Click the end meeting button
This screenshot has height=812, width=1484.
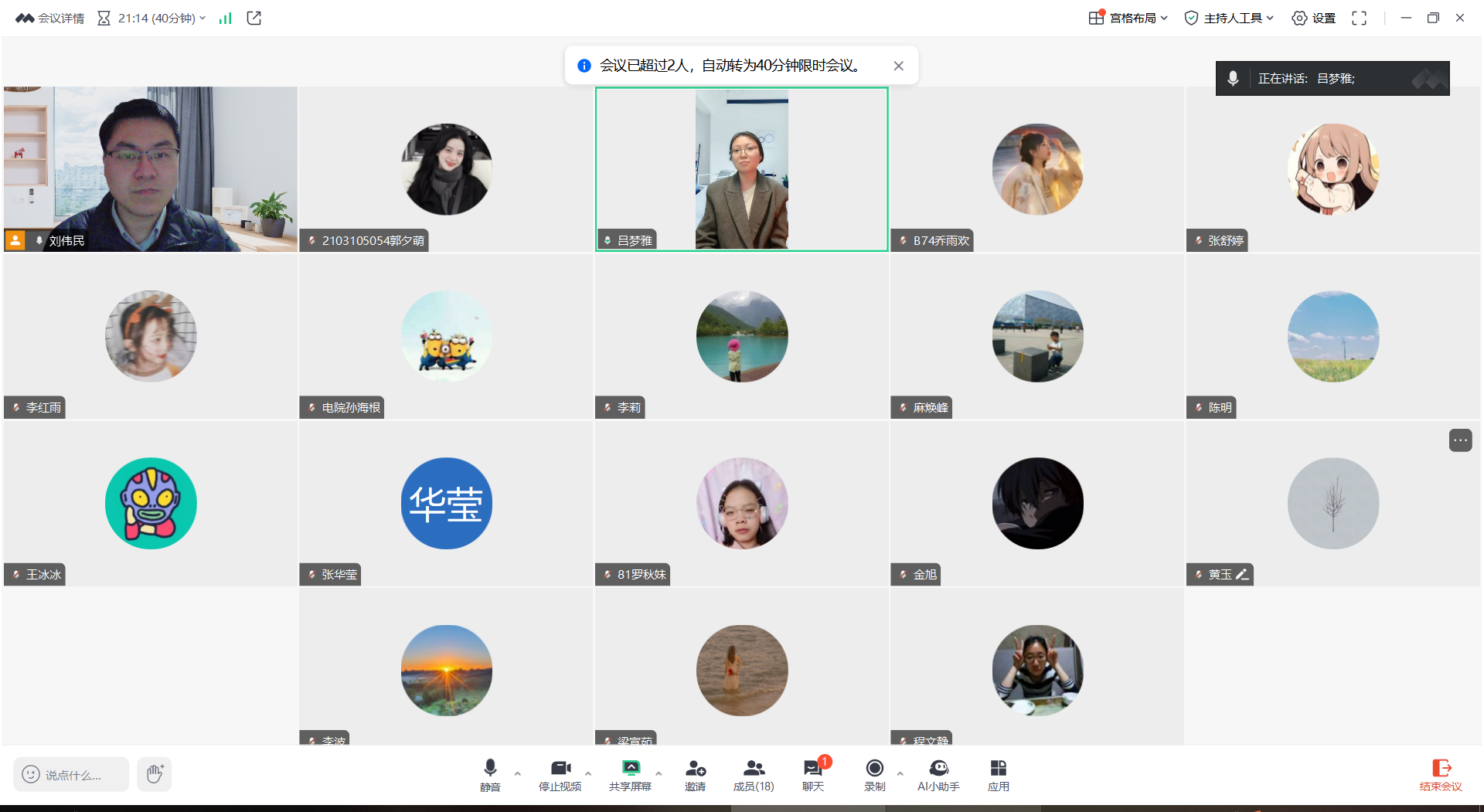(1440, 774)
